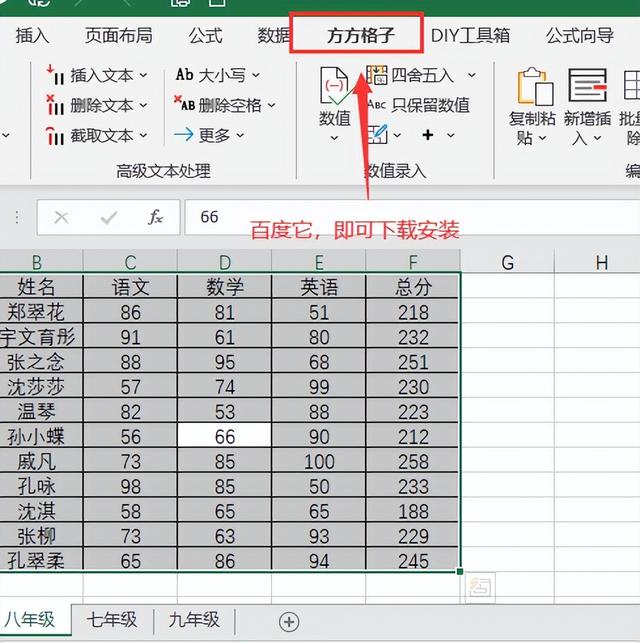The width and height of the screenshot is (640, 643).
Task: Click the 删除空格 AB icon
Action: 184,105
